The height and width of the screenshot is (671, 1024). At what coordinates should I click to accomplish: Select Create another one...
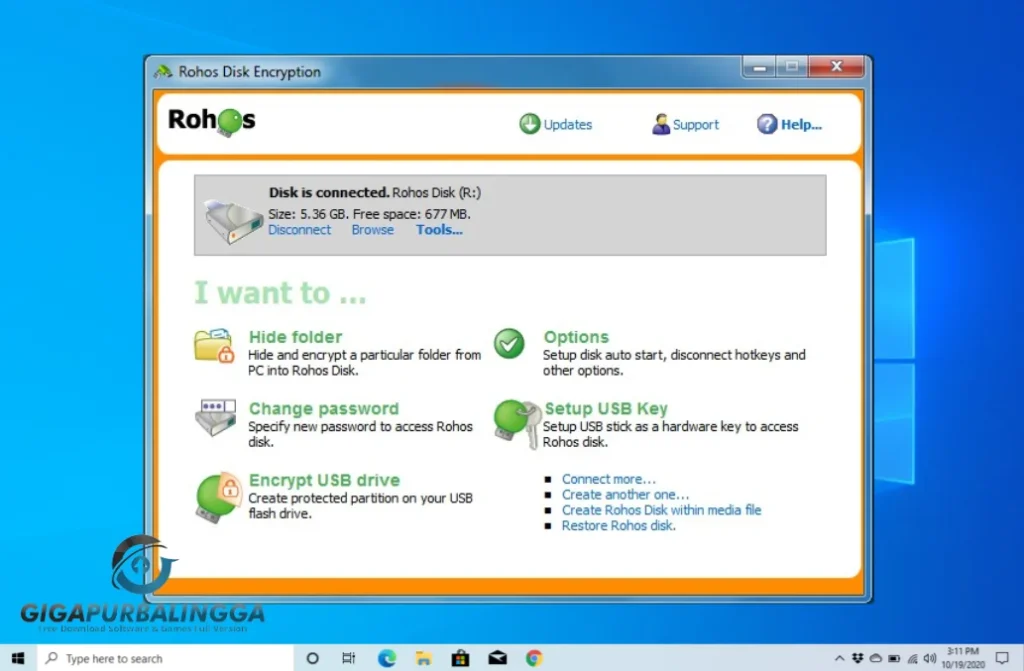625,494
